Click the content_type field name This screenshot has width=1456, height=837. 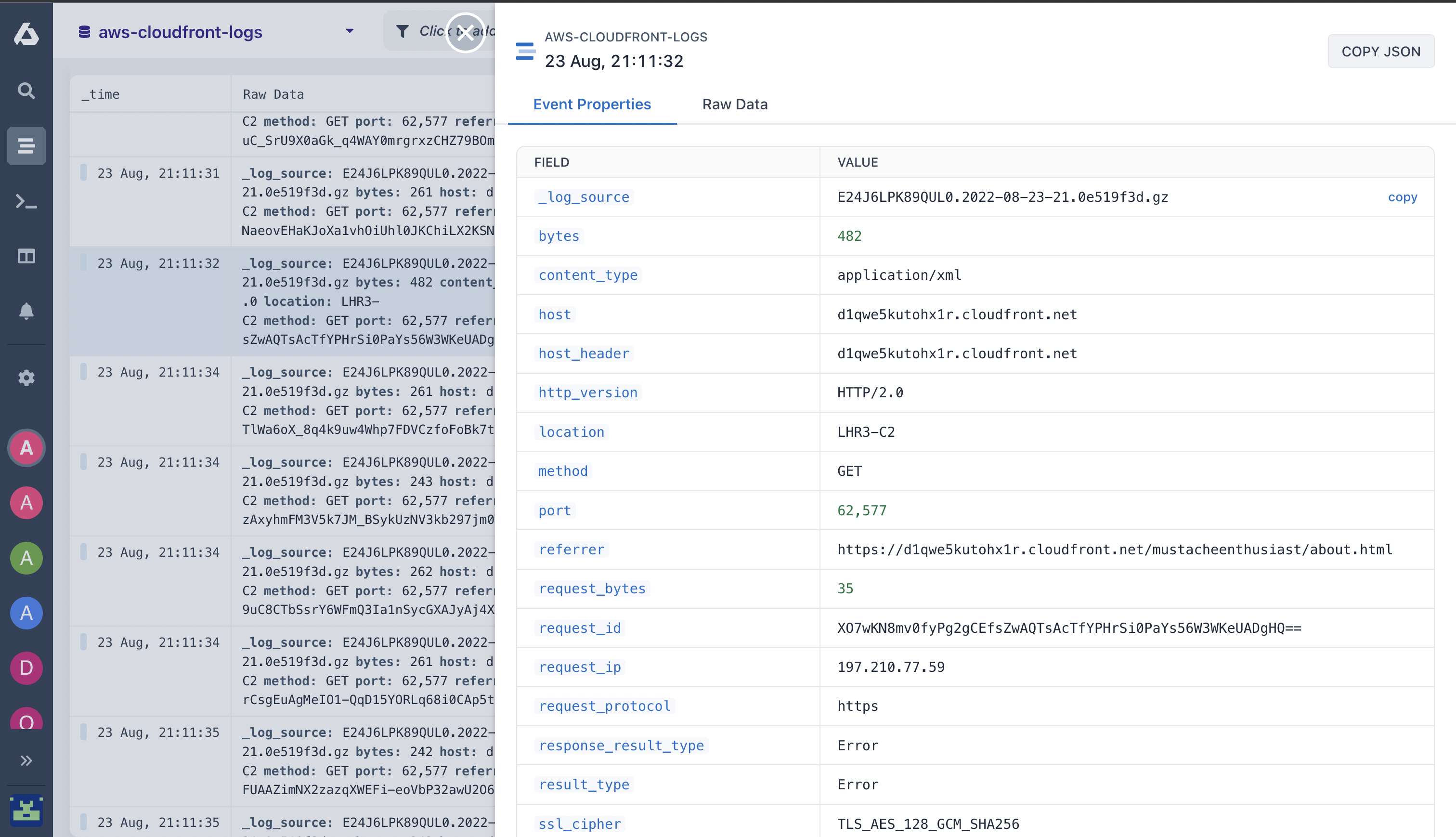588,275
